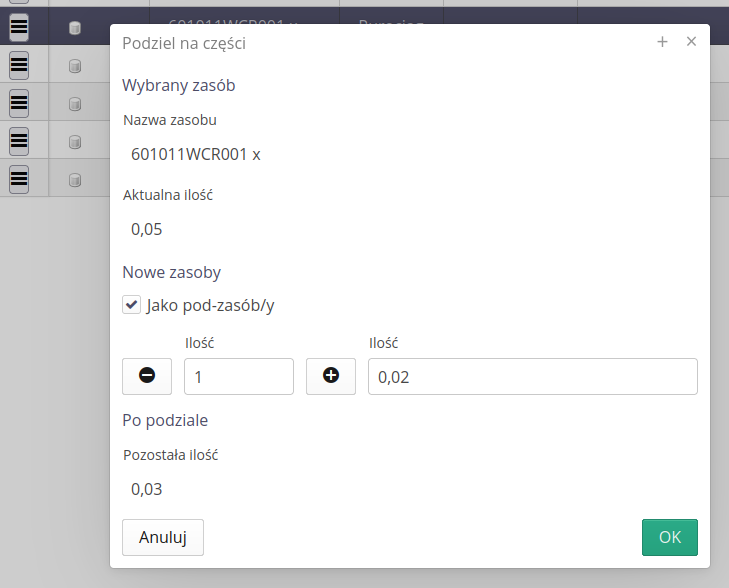The height and width of the screenshot is (588, 729).
Task: Focus the first Ilość field containing 1
Action: coord(238,377)
